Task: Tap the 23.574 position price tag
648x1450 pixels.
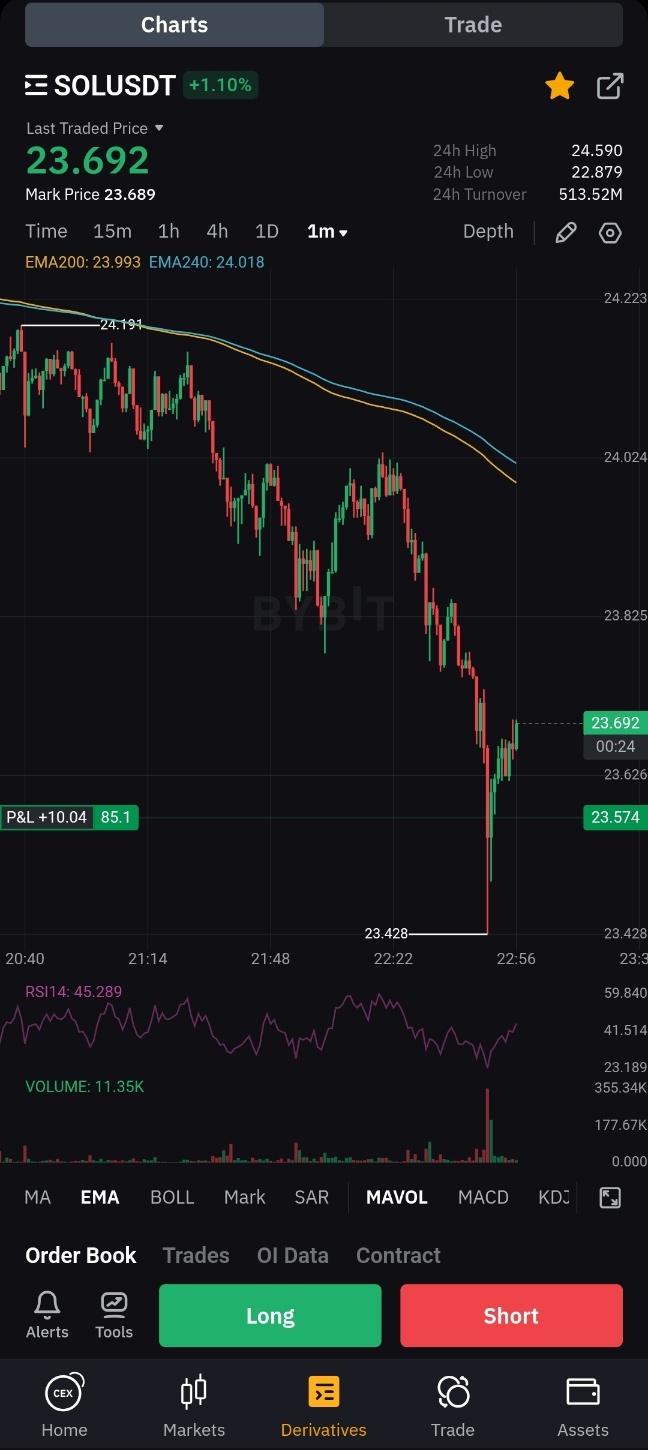Action: 615,817
